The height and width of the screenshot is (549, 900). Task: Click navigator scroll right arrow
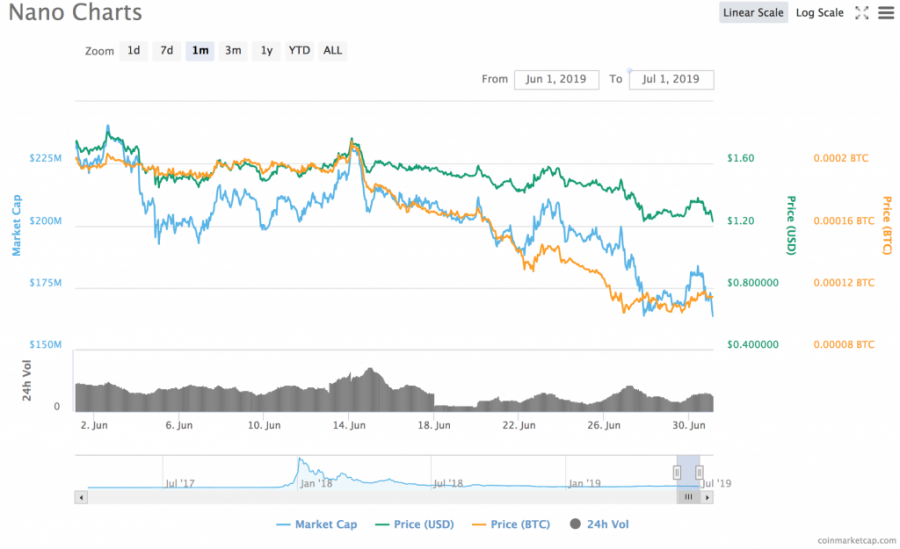click(x=707, y=497)
